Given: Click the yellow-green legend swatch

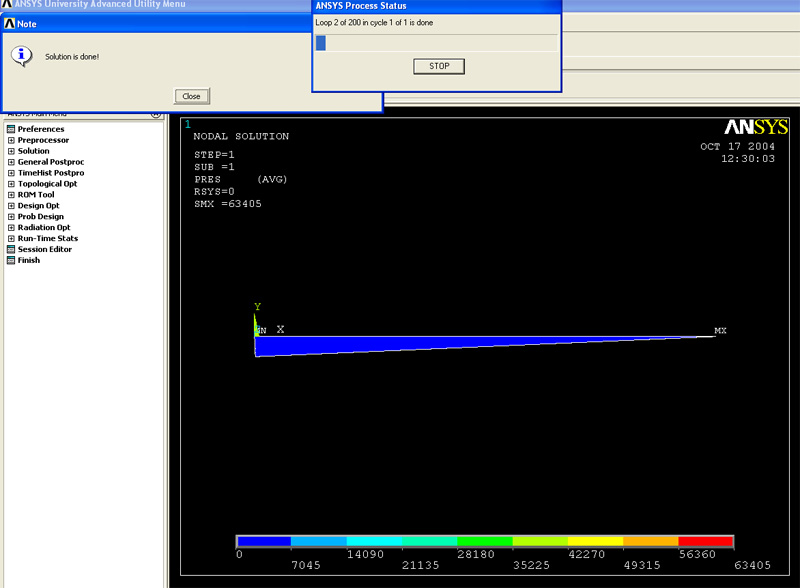Looking at the screenshot, I should [x=540, y=541].
